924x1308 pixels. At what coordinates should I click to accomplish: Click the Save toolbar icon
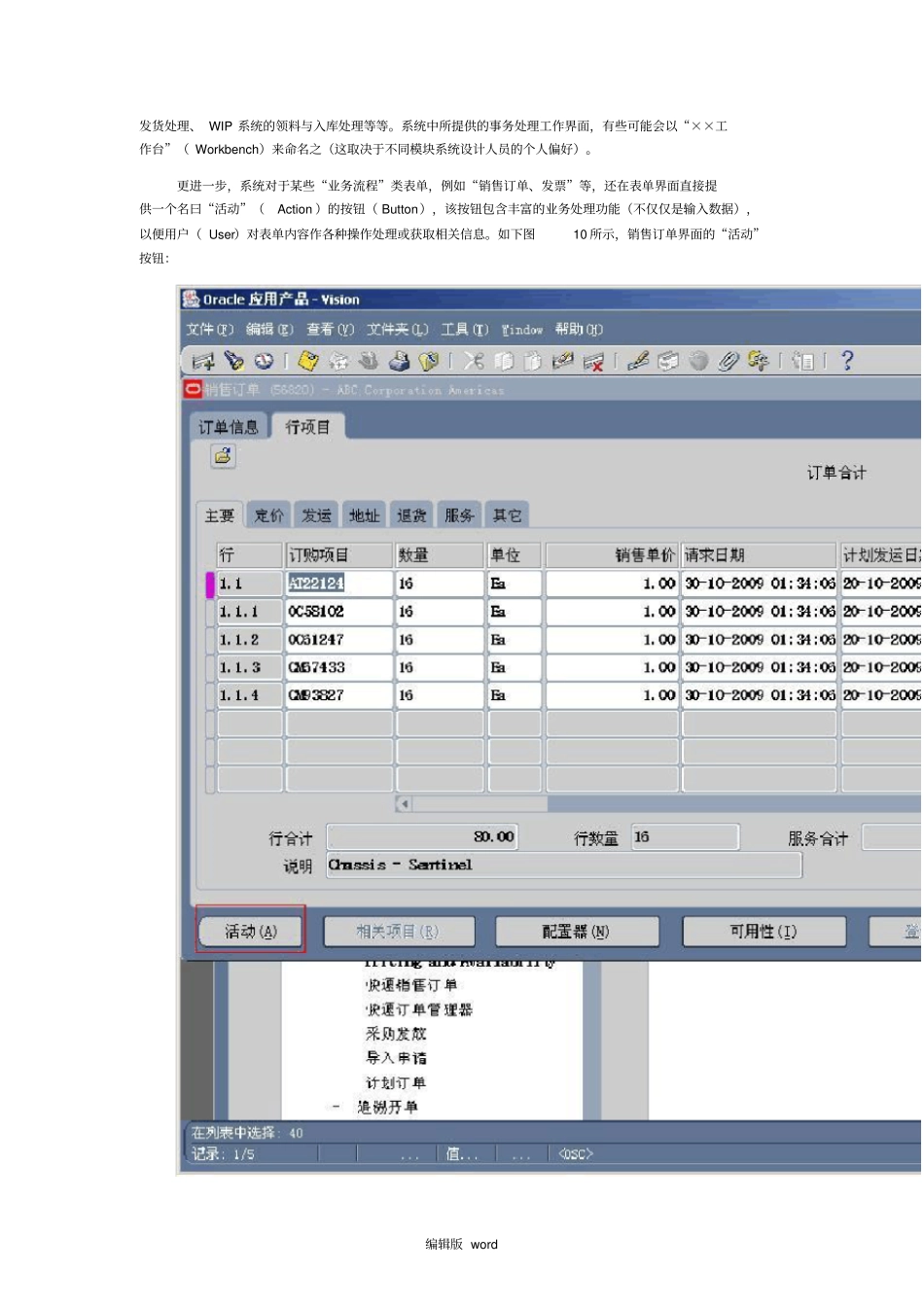[308, 361]
